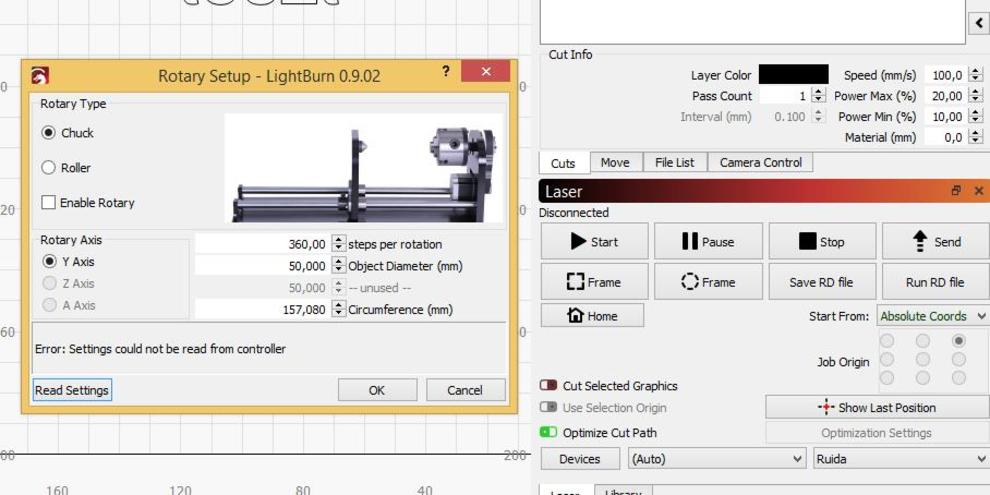The image size is (990, 495).
Task: Select center Job Origin point
Action: (x=922, y=359)
